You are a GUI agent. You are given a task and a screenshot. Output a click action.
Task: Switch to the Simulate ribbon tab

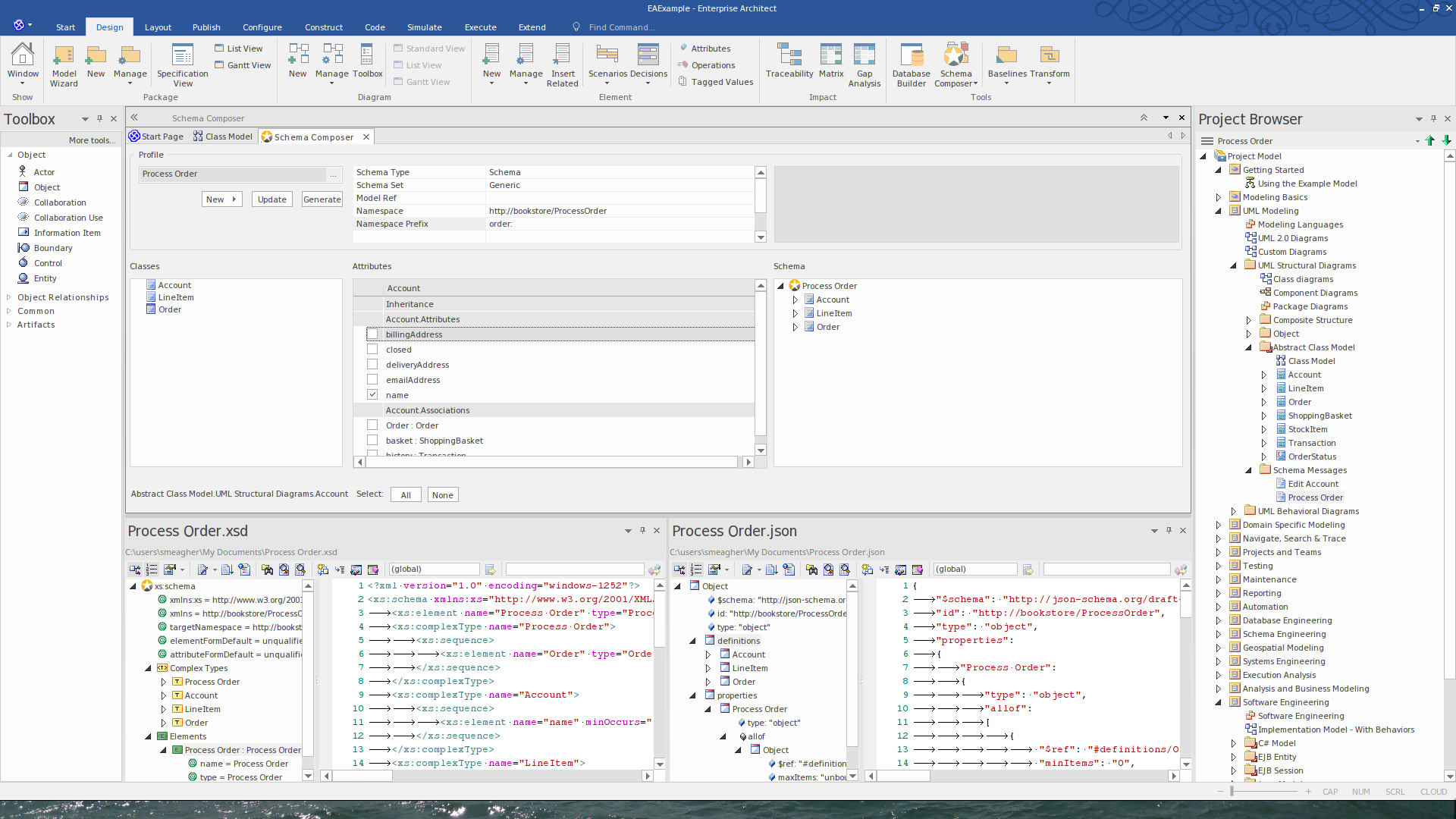pyautogui.click(x=424, y=27)
